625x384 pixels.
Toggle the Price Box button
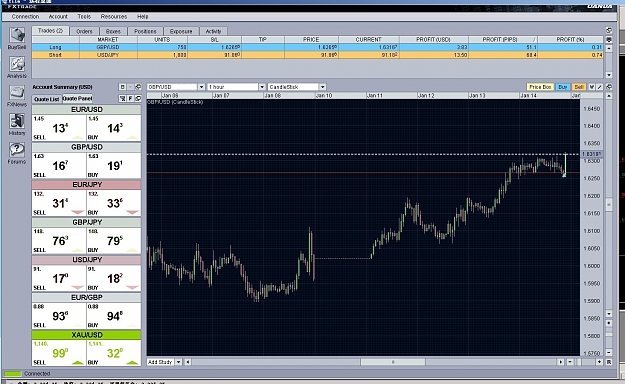(540, 87)
